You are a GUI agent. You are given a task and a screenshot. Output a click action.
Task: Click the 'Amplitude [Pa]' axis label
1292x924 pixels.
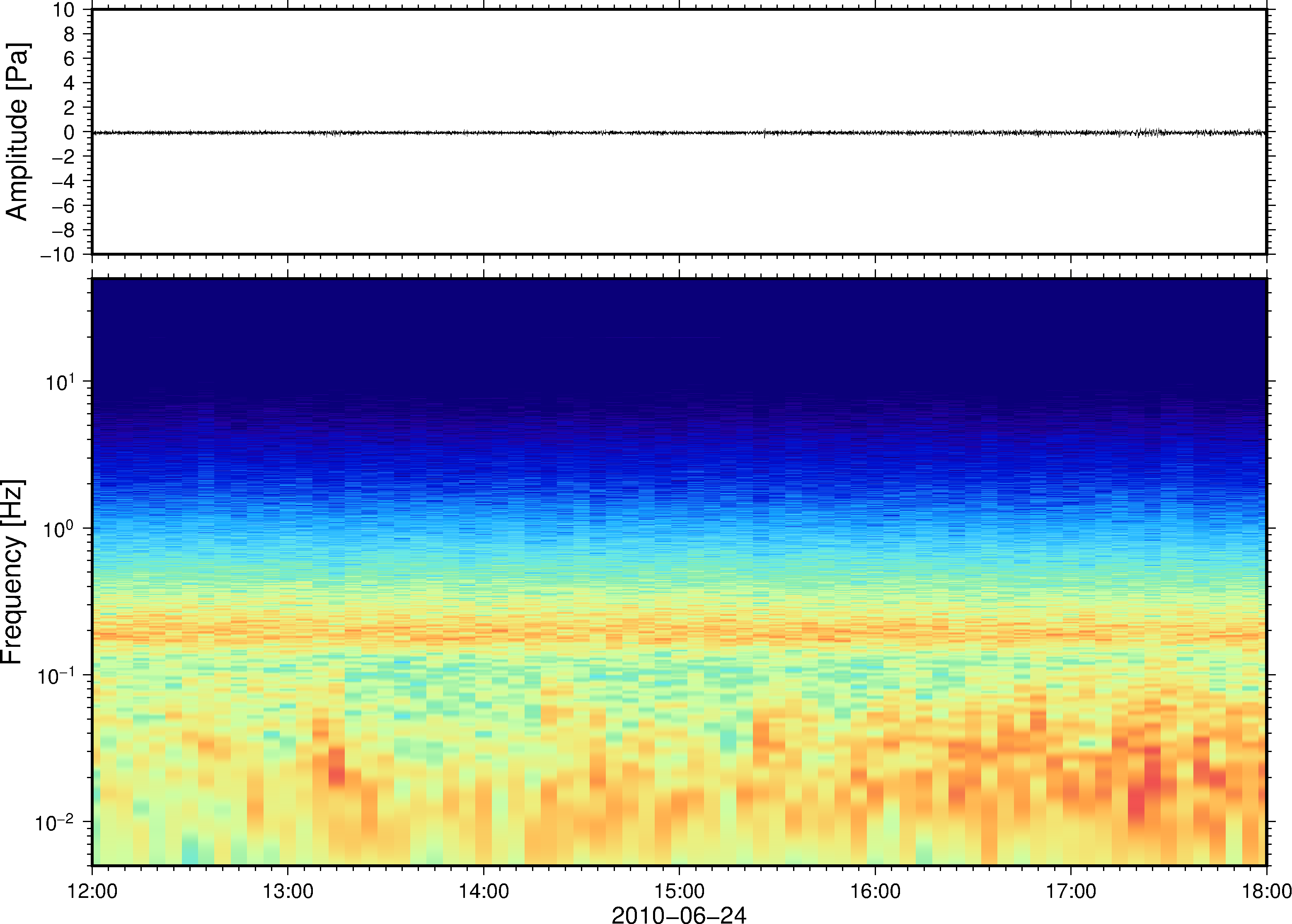pyautogui.click(x=17, y=131)
